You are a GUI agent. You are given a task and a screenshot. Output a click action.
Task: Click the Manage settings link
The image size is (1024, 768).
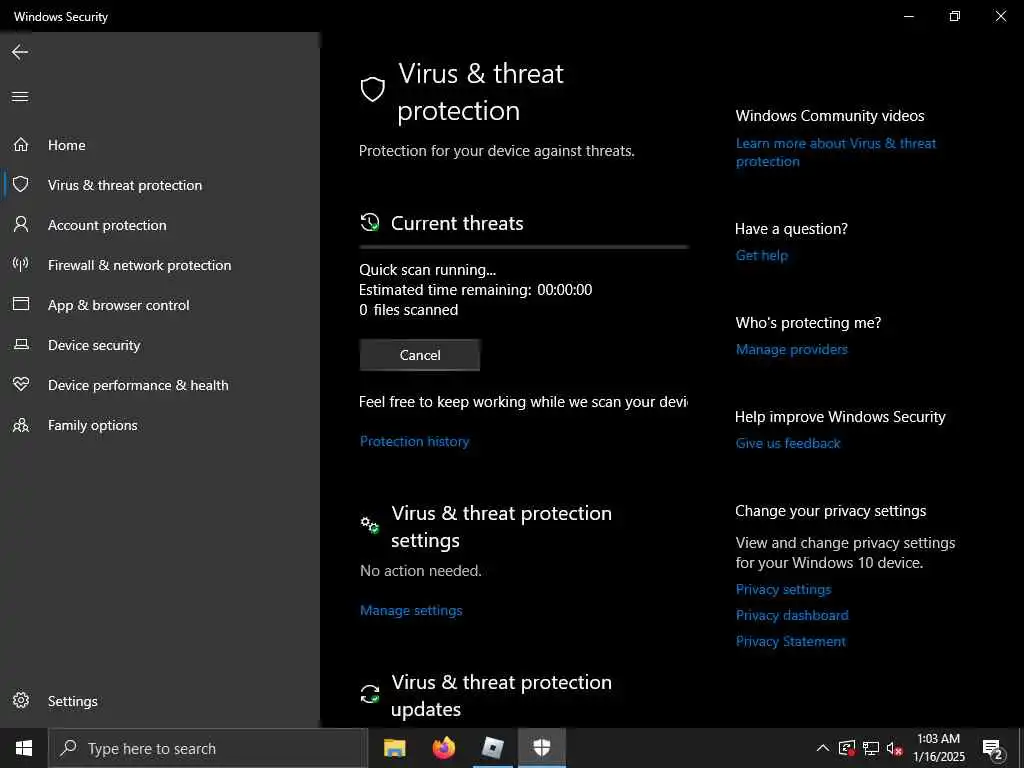(x=411, y=610)
